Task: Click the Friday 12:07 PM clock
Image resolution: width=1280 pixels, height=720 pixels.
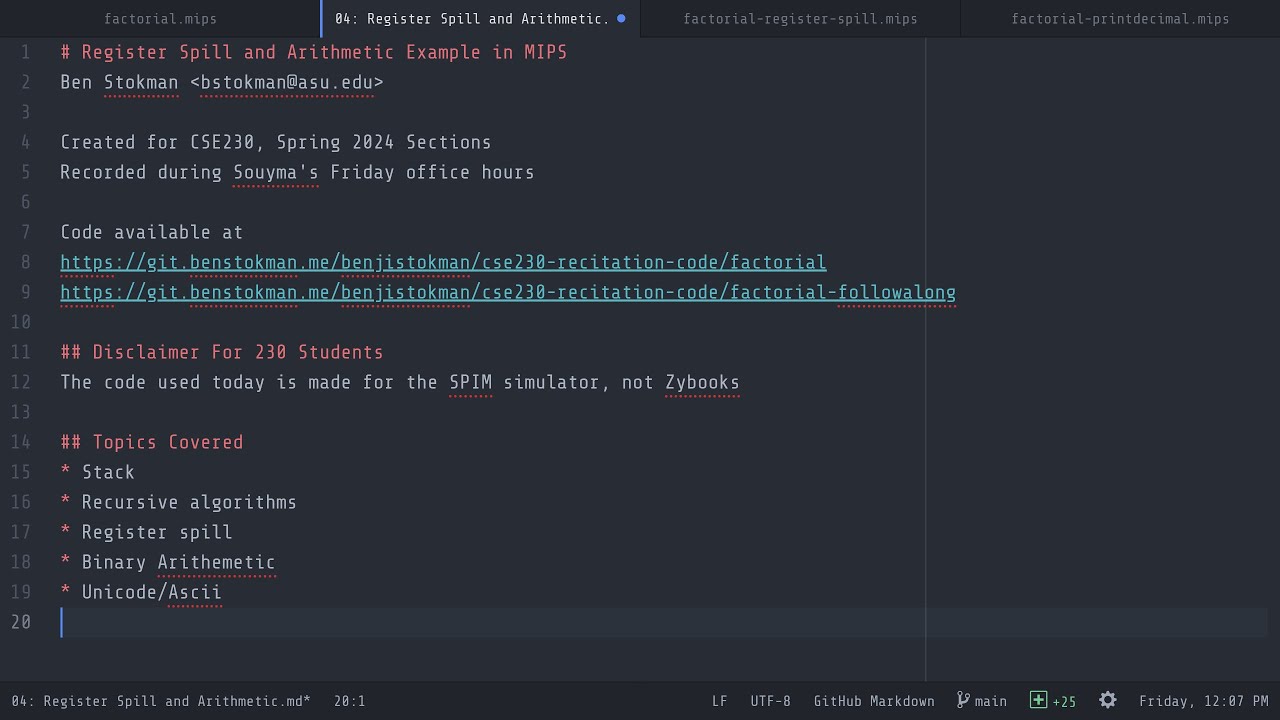Action: click(x=1203, y=701)
